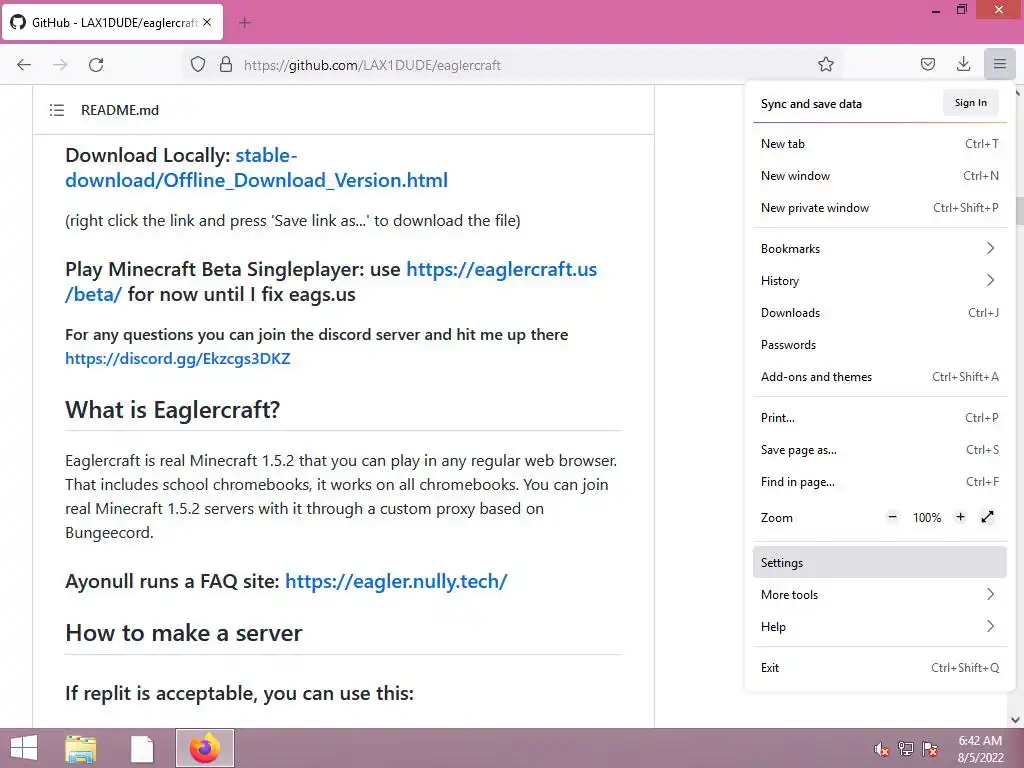Open a new tab with plus button
Viewport: 1024px width, 768px height.
[244, 23]
